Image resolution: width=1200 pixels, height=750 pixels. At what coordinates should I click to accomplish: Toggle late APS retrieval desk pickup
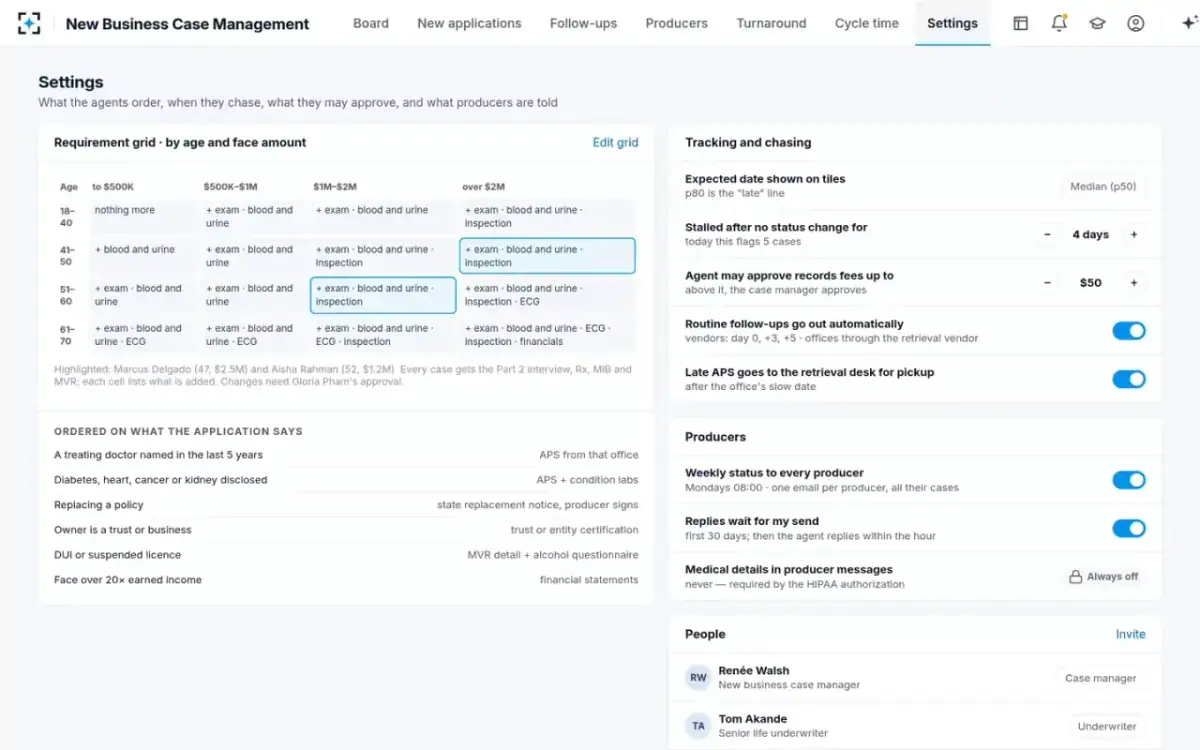pos(1129,379)
